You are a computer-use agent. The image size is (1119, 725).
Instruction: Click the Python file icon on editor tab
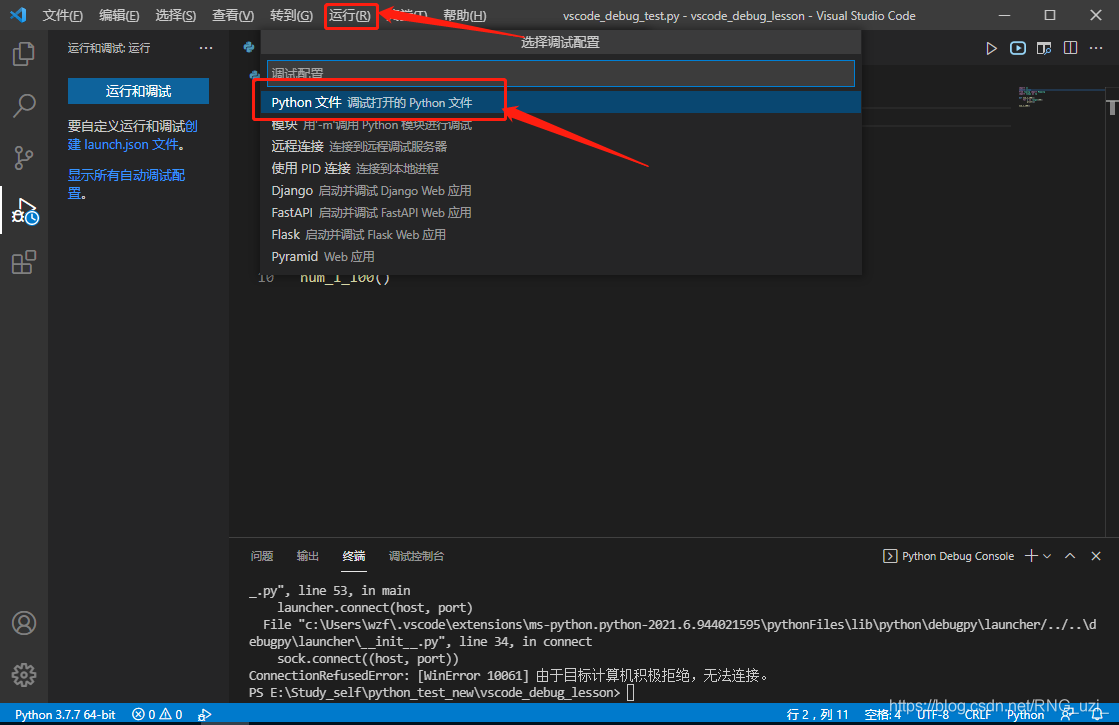click(249, 47)
